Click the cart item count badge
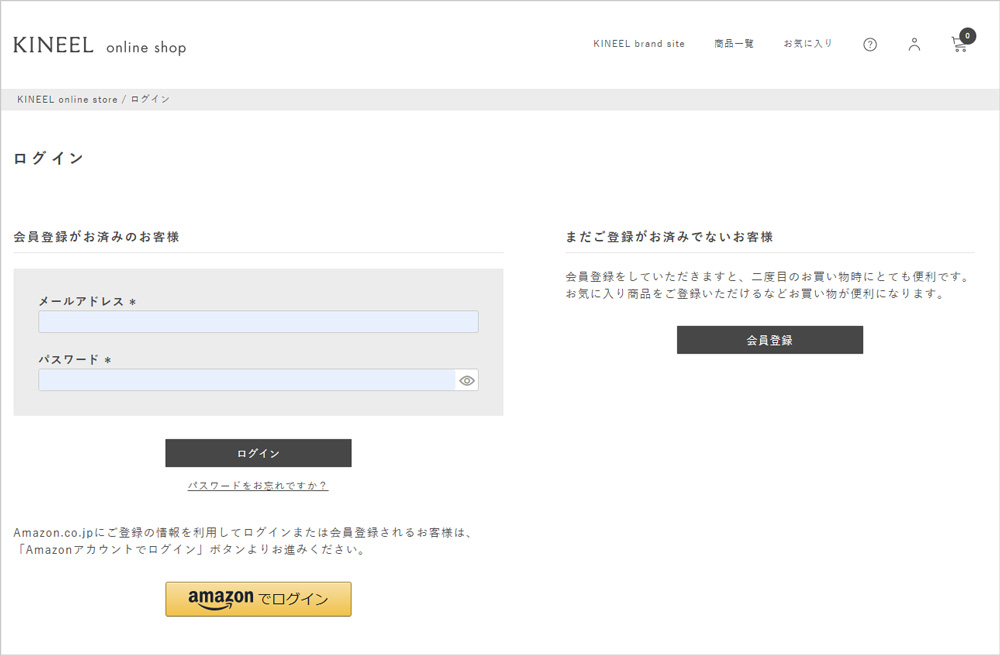This screenshot has width=1000, height=655. 967,36
